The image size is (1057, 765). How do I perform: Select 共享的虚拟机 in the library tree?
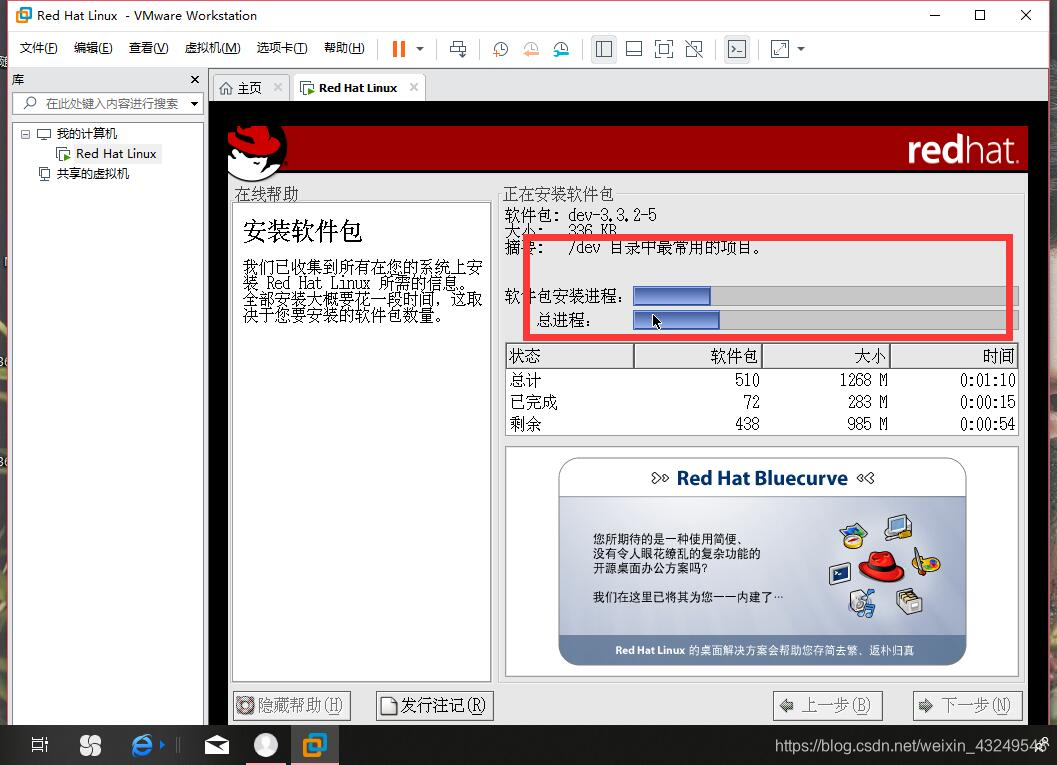coord(92,174)
